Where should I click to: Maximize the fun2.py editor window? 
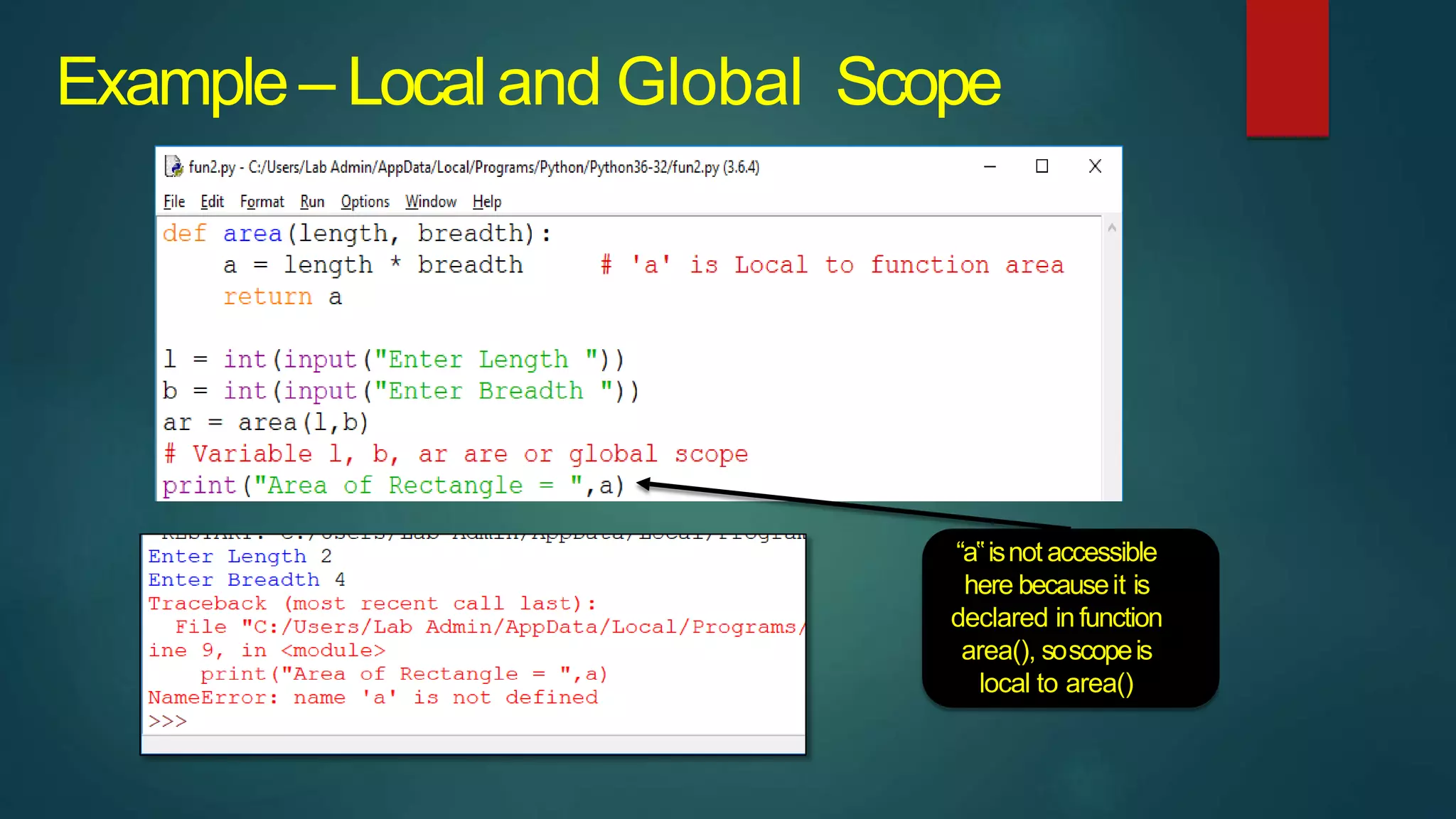(x=1042, y=166)
